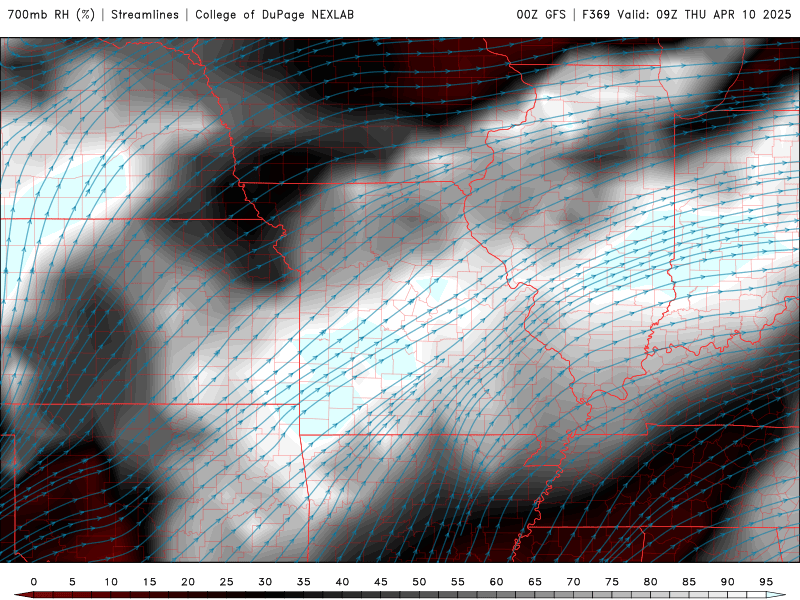
Task: Select the '90' color scale label
Action: (728, 582)
